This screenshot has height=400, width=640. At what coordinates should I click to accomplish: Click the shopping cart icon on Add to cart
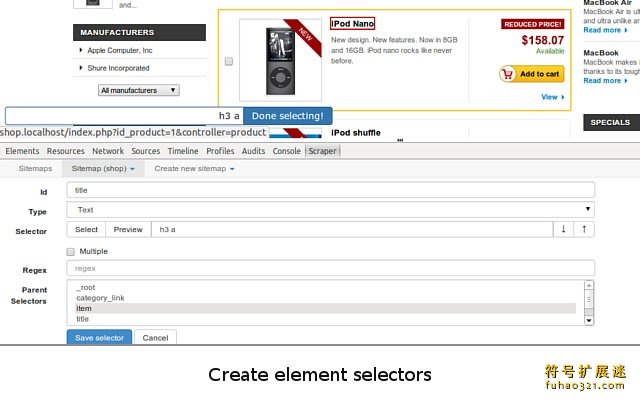(x=508, y=74)
